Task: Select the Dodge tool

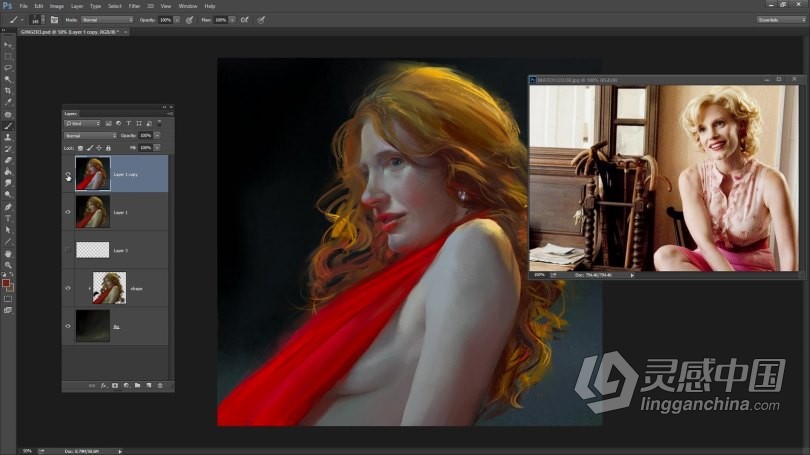Action: coord(8,195)
